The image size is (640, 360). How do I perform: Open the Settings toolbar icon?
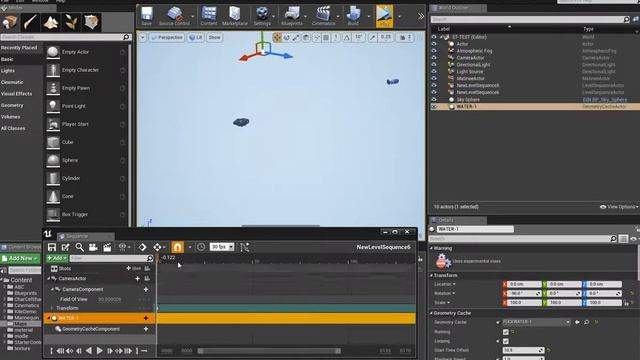coord(262,16)
